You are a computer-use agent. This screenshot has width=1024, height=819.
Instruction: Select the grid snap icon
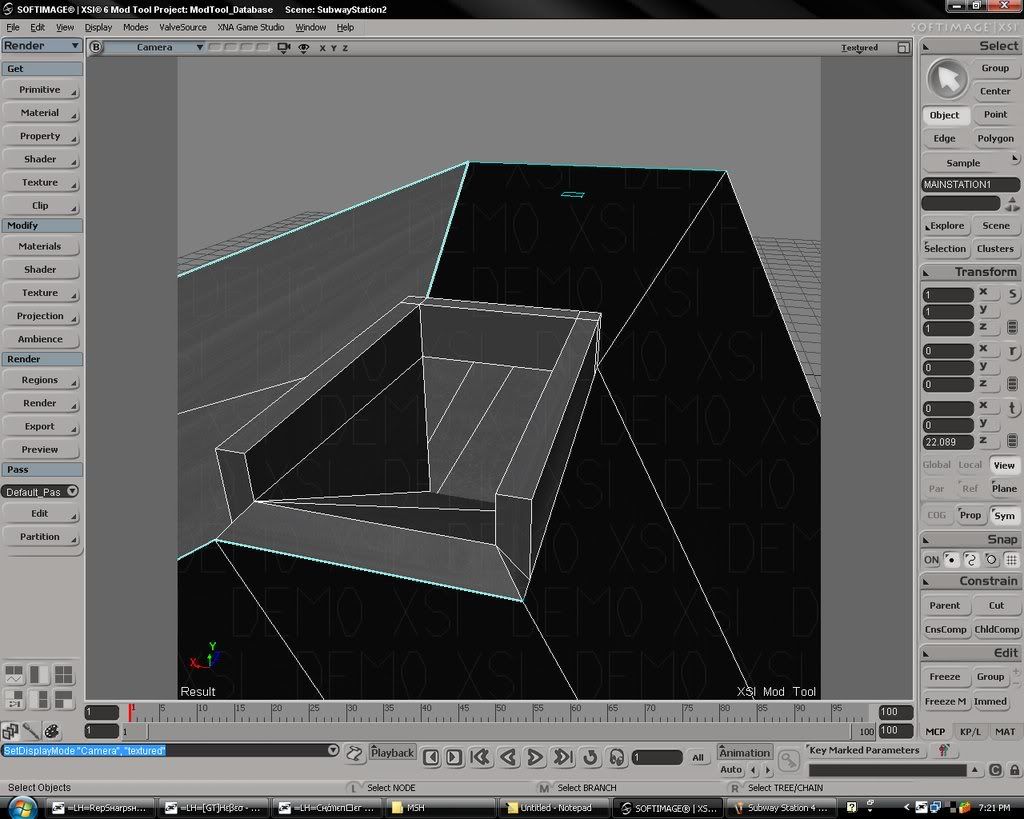pos(1011,560)
